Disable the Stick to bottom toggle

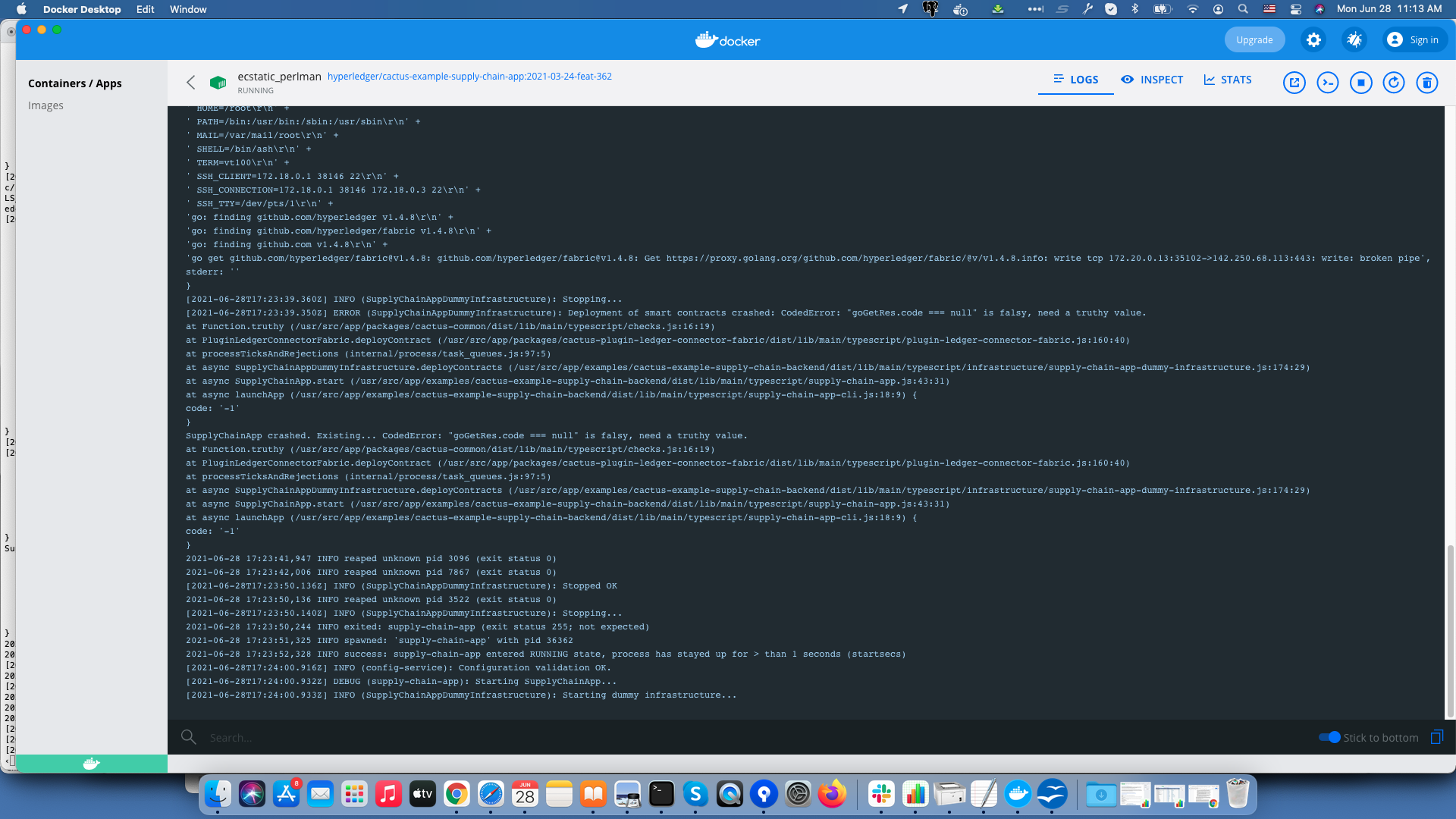point(1329,737)
